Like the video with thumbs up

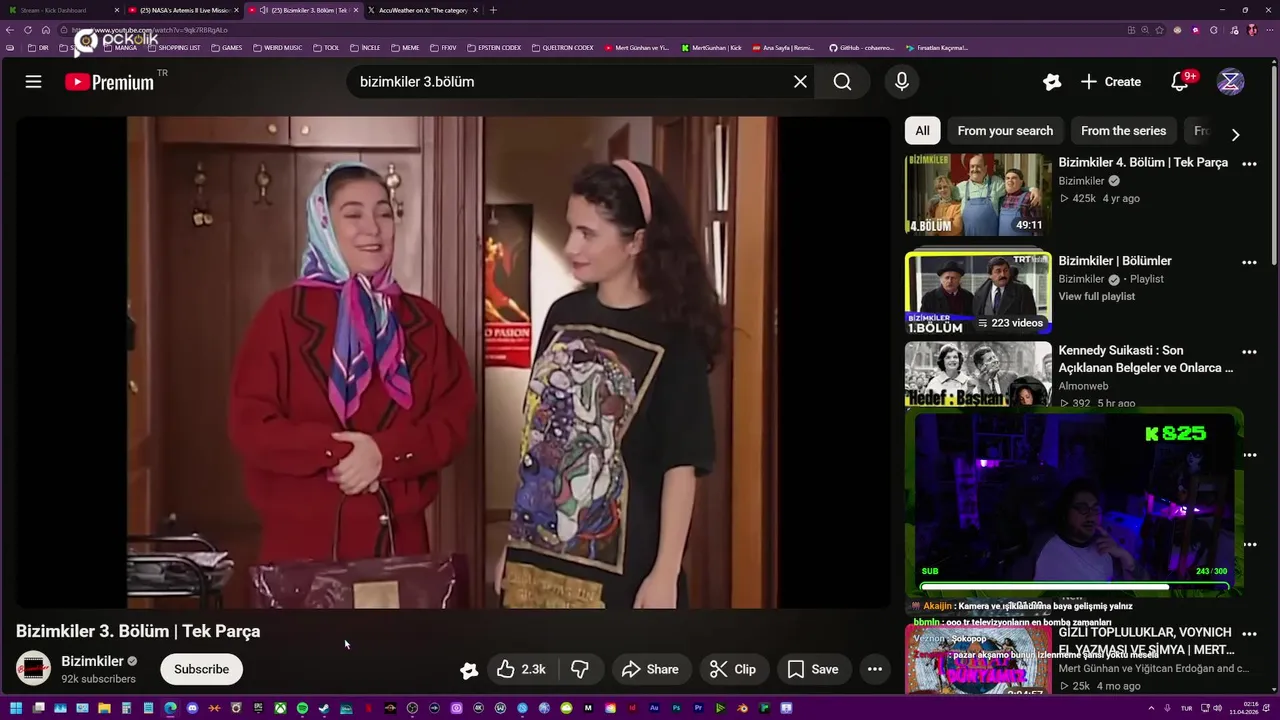[x=521, y=669]
